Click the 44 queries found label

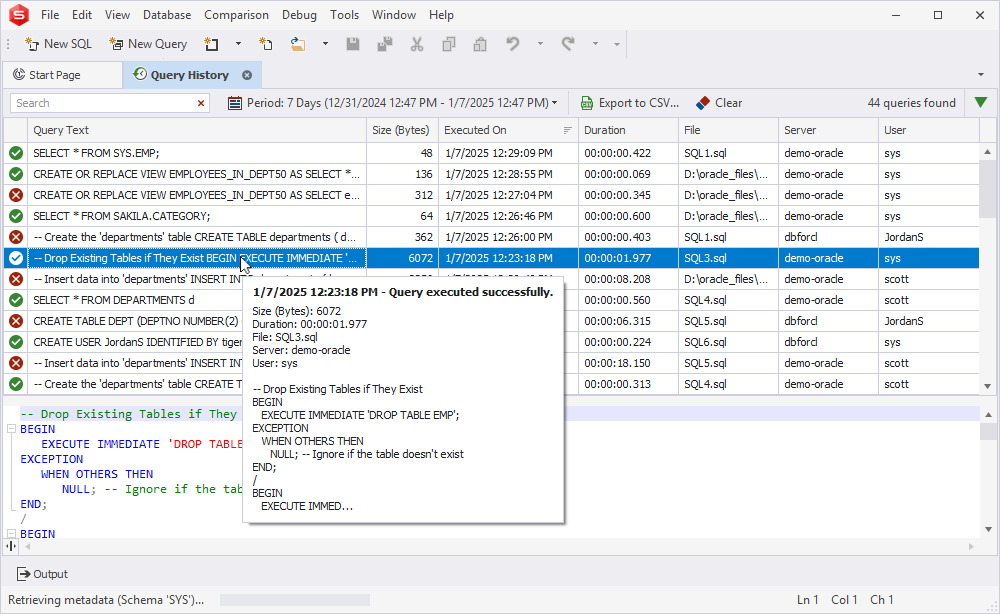tap(911, 103)
